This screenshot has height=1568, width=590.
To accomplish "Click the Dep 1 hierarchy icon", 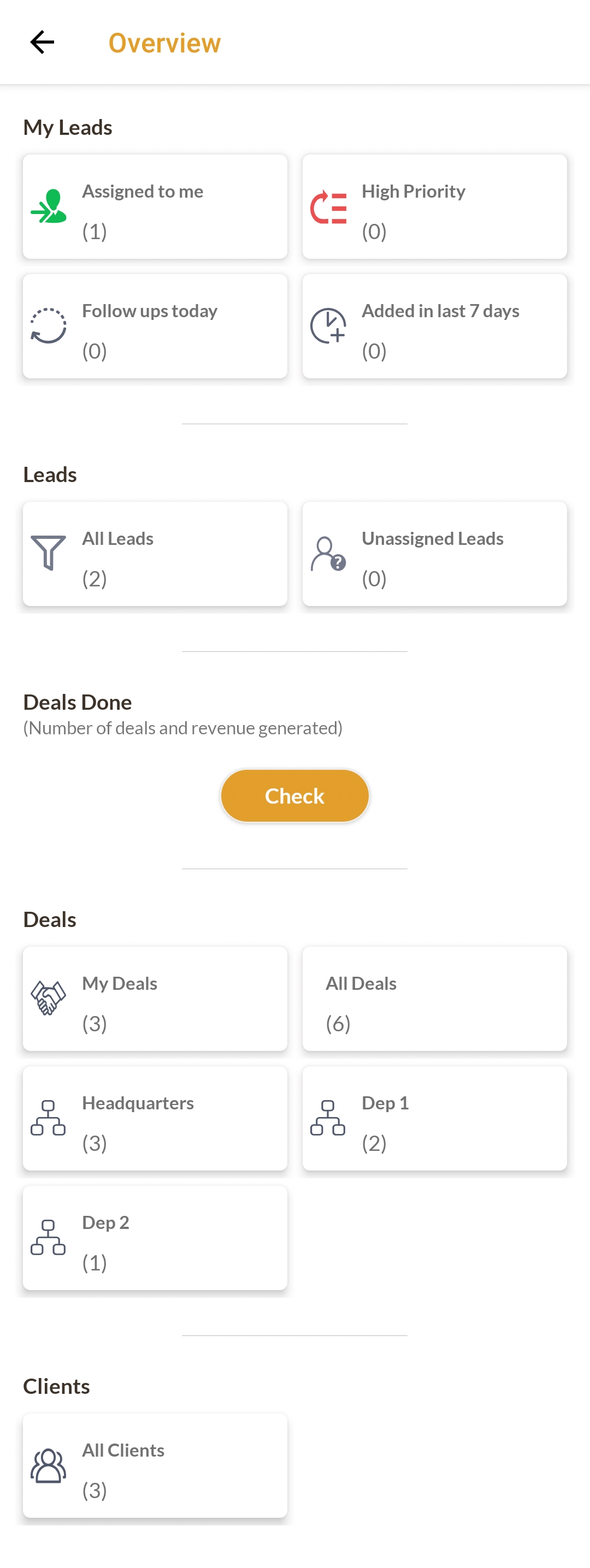I will click(328, 1118).
